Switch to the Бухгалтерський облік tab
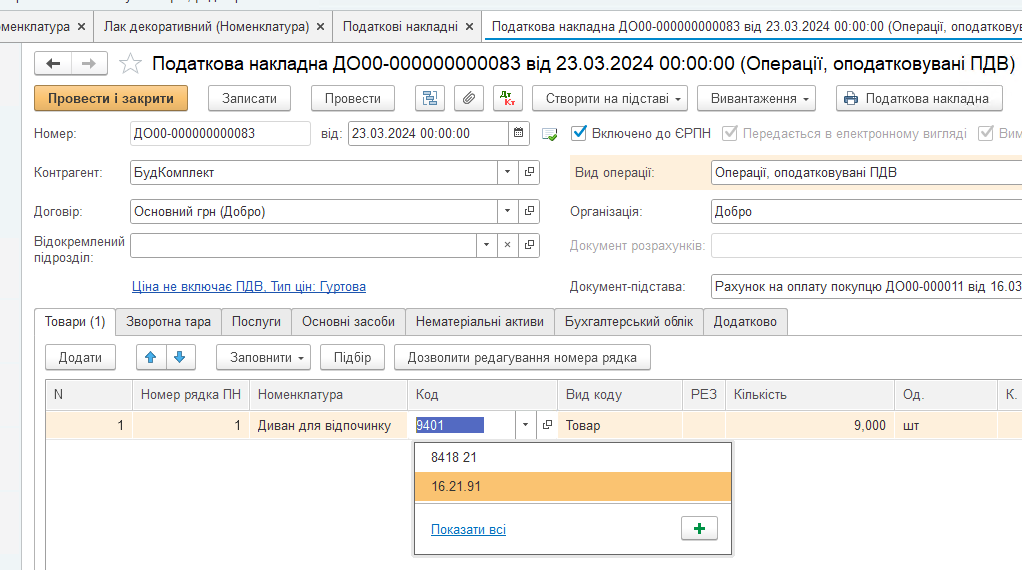The height and width of the screenshot is (570, 1022). coord(629,322)
